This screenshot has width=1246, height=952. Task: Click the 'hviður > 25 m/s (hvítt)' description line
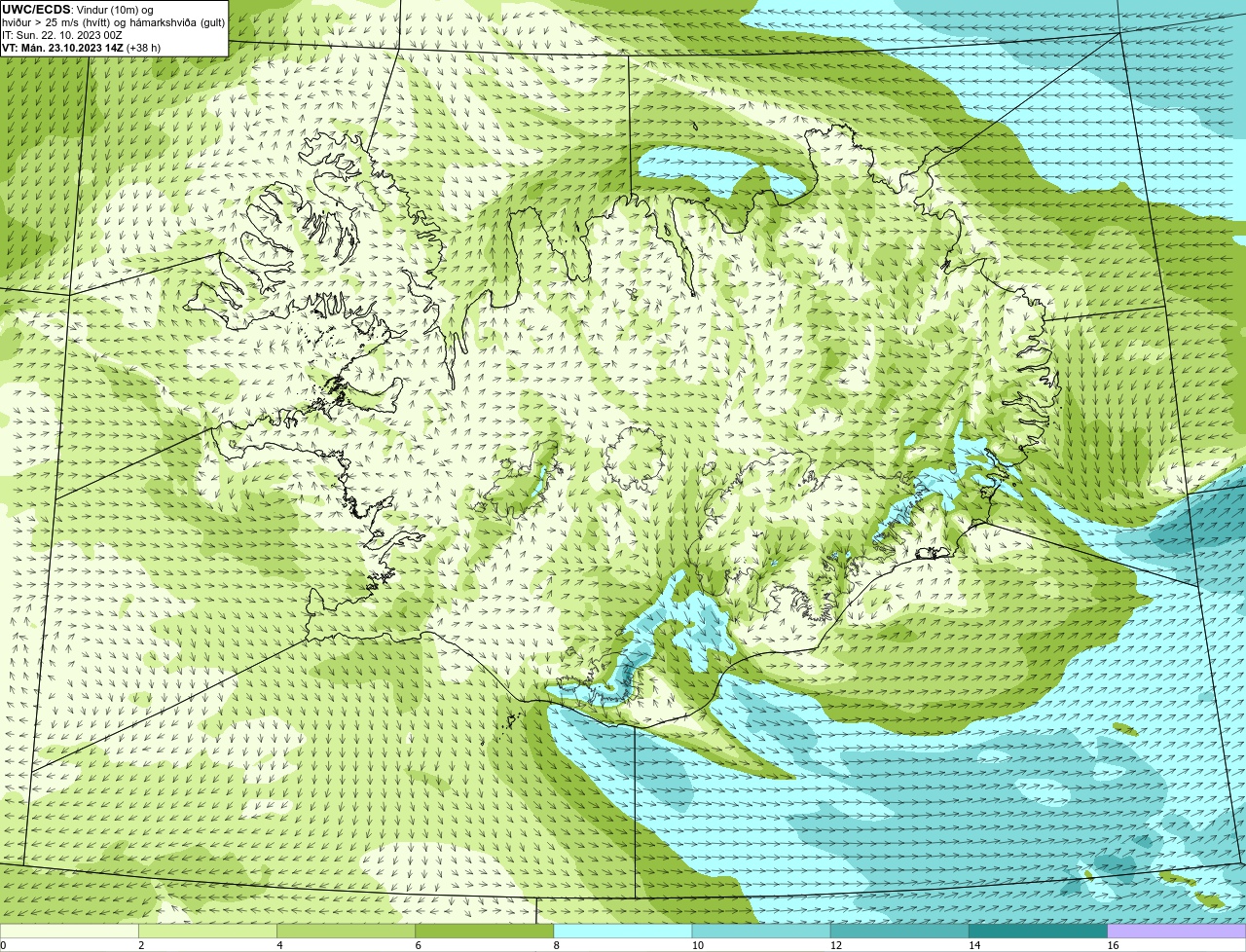(114, 21)
